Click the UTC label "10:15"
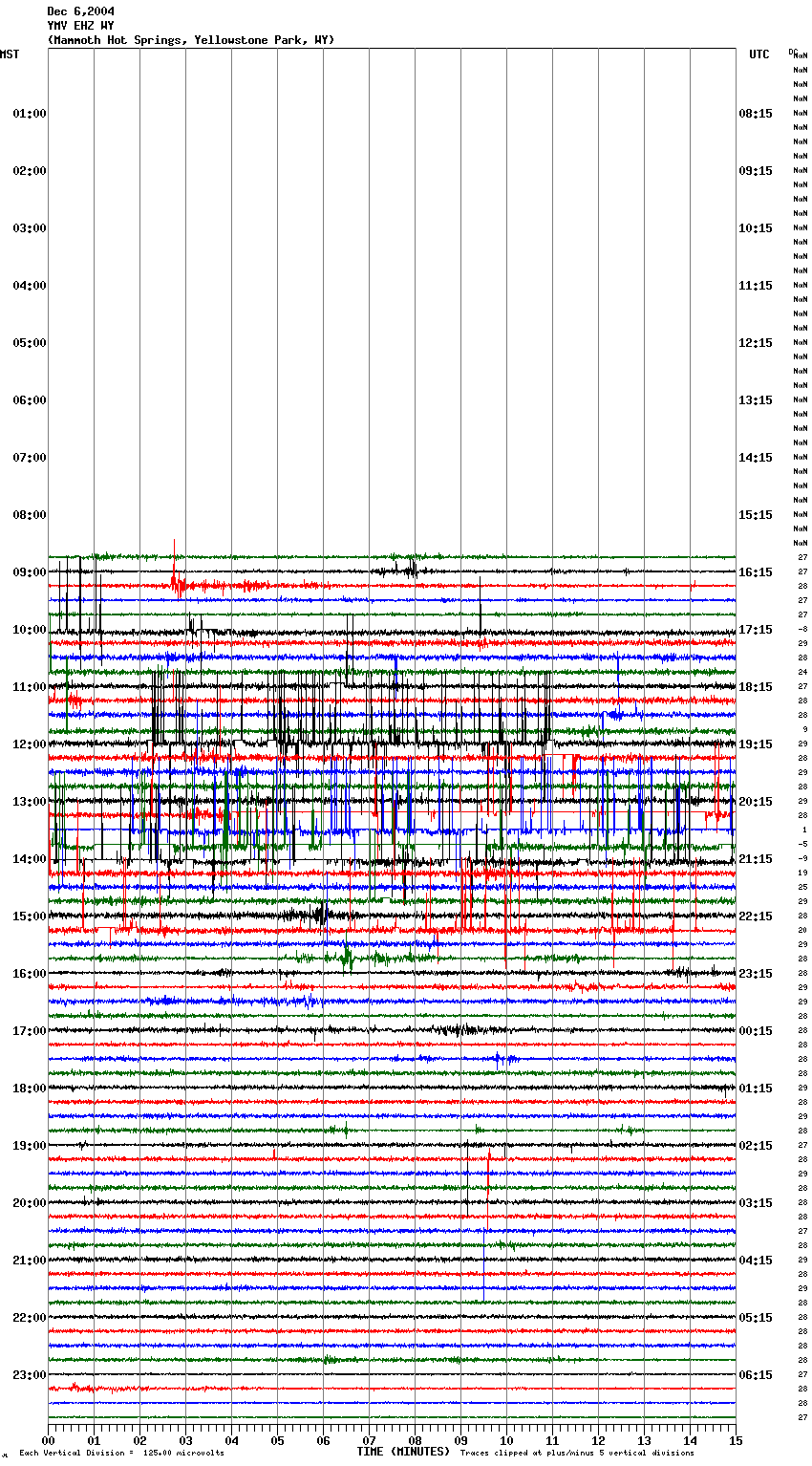Viewport: 812px width, 1466px height. click(x=756, y=228)
